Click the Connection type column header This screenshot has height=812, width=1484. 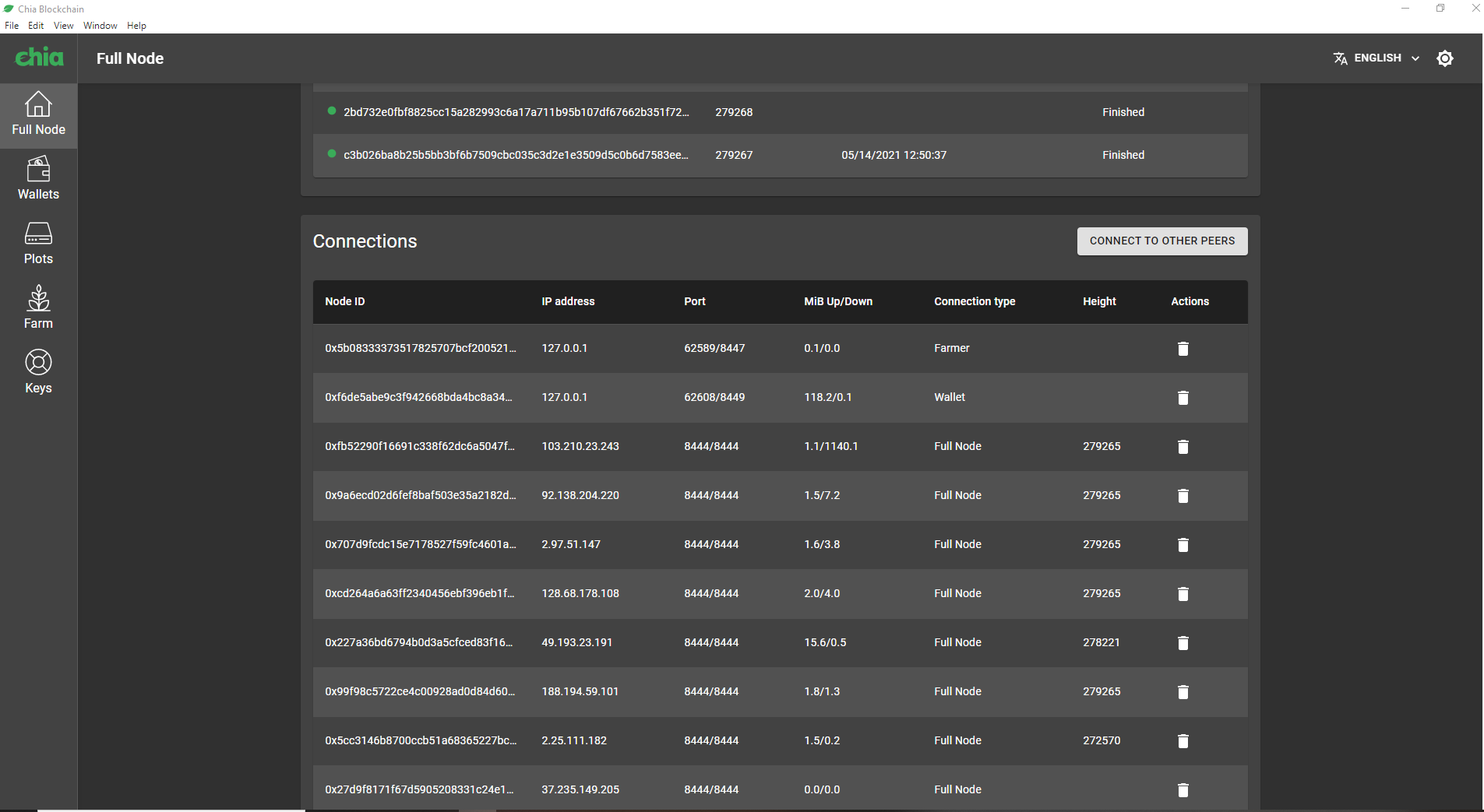pos(975,301)
